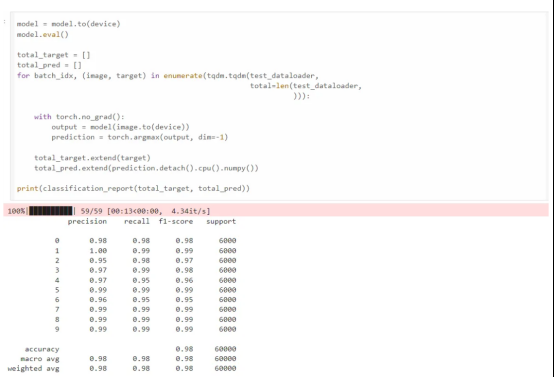Click the 'total_target = []' line

[x=53, y=55]
